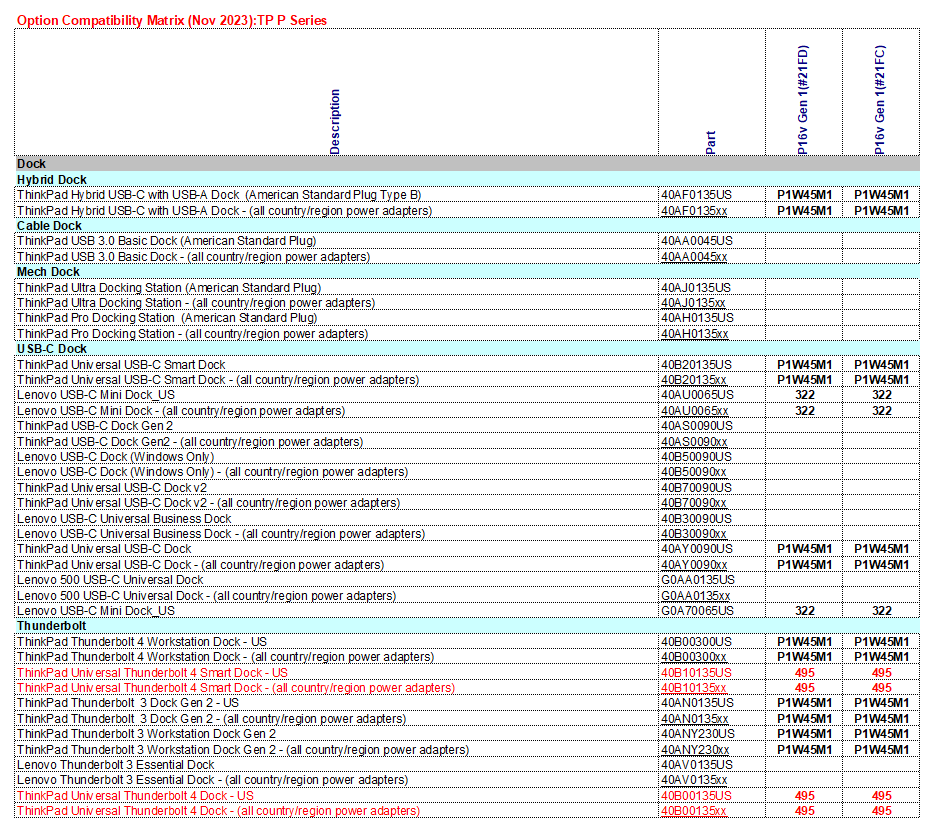Select part number 40AF0135xx
This screenshot has height=831, width=931.
coord(694,211)
